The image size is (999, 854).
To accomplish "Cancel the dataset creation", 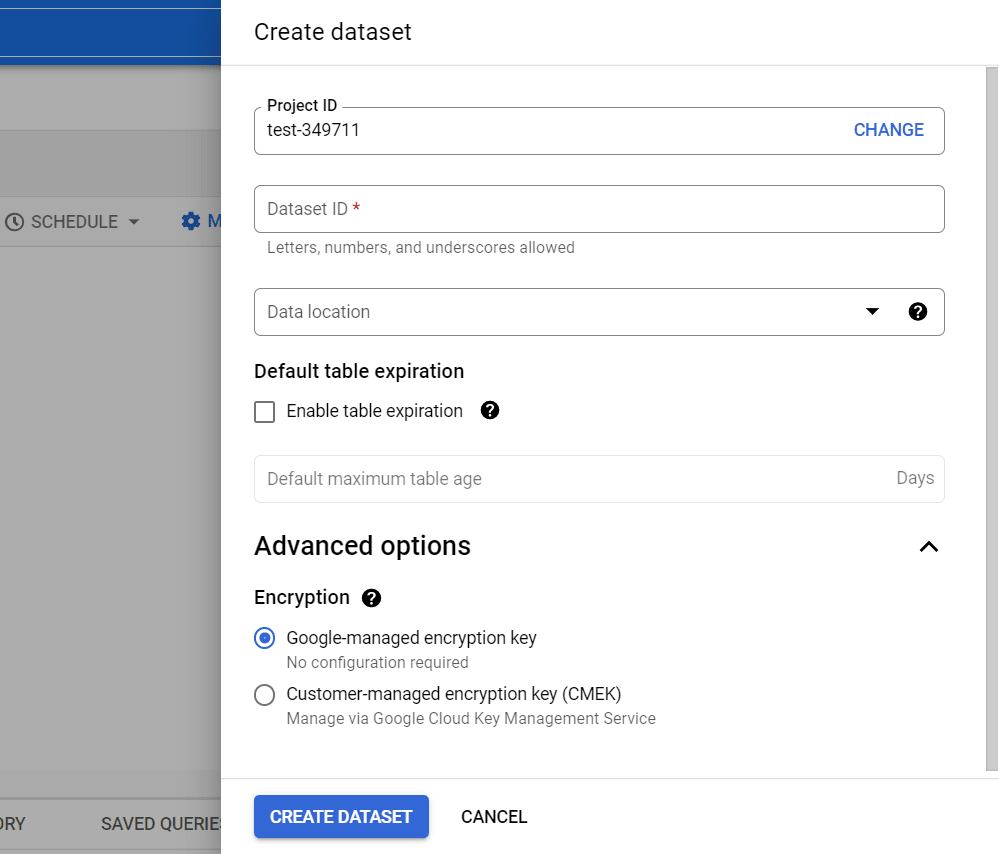I will 494,816.
